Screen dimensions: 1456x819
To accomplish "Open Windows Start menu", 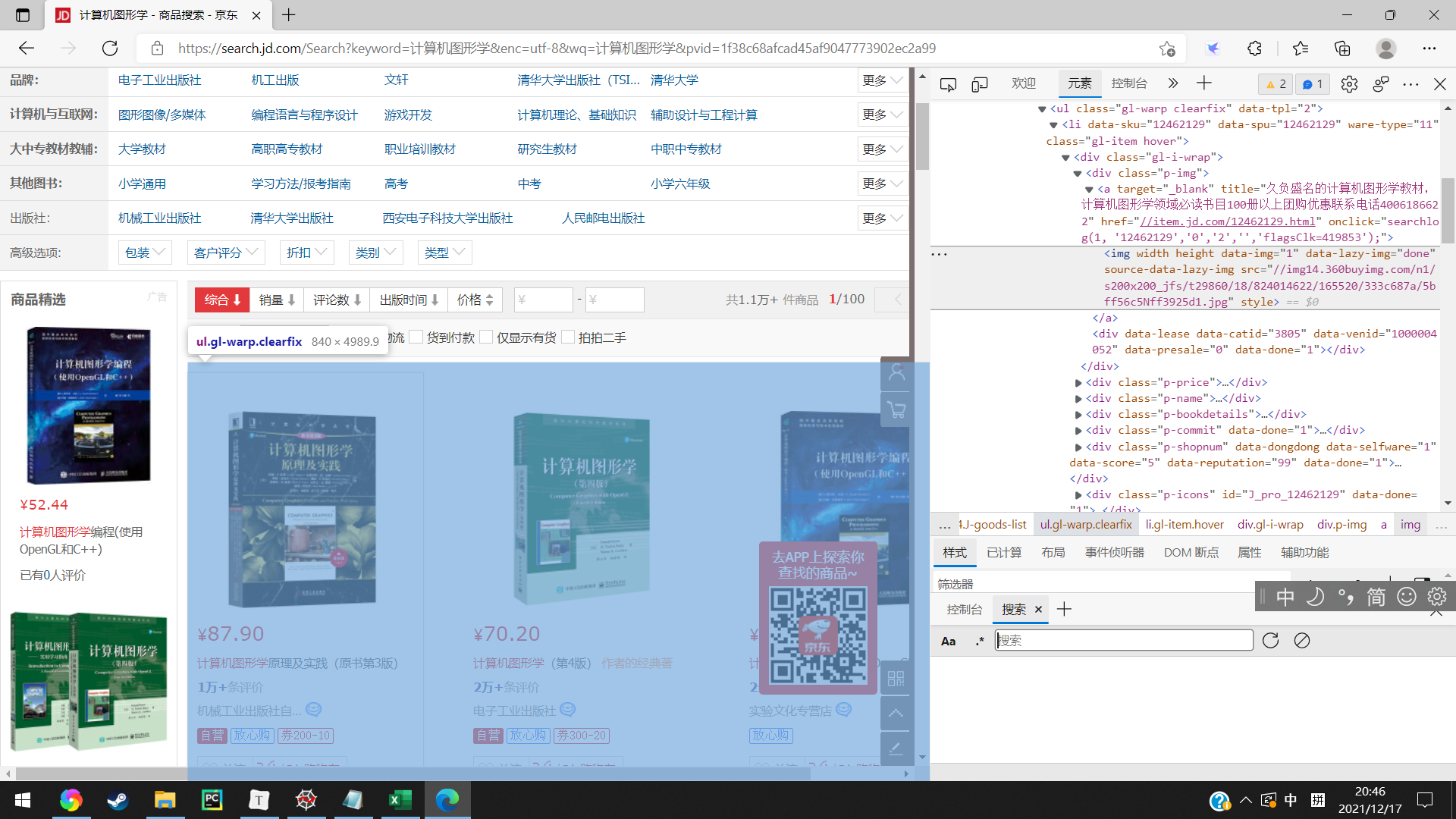I will pyautogui.click(x=23, y=800).
